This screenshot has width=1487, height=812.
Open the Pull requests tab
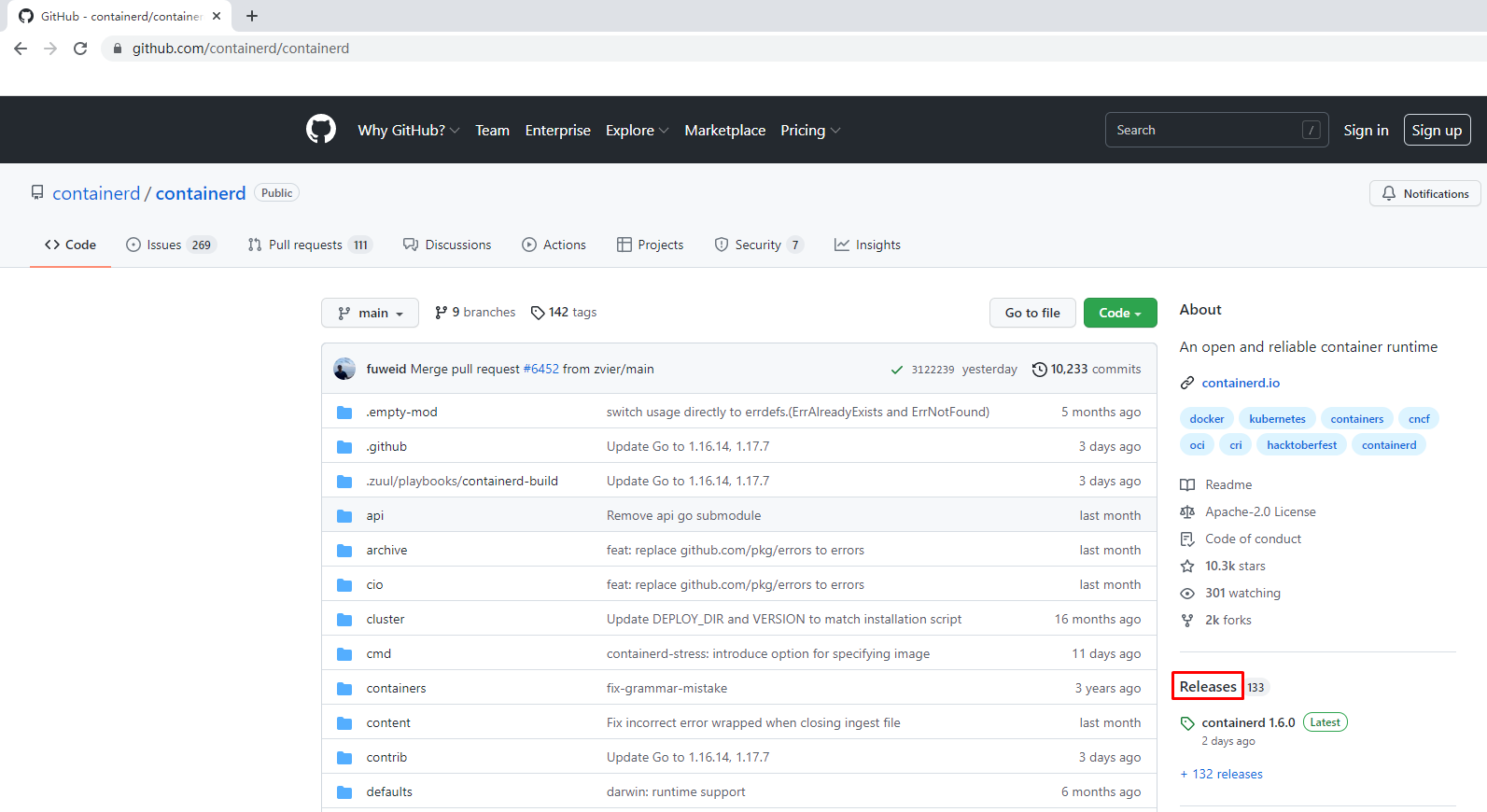[309, 245]
